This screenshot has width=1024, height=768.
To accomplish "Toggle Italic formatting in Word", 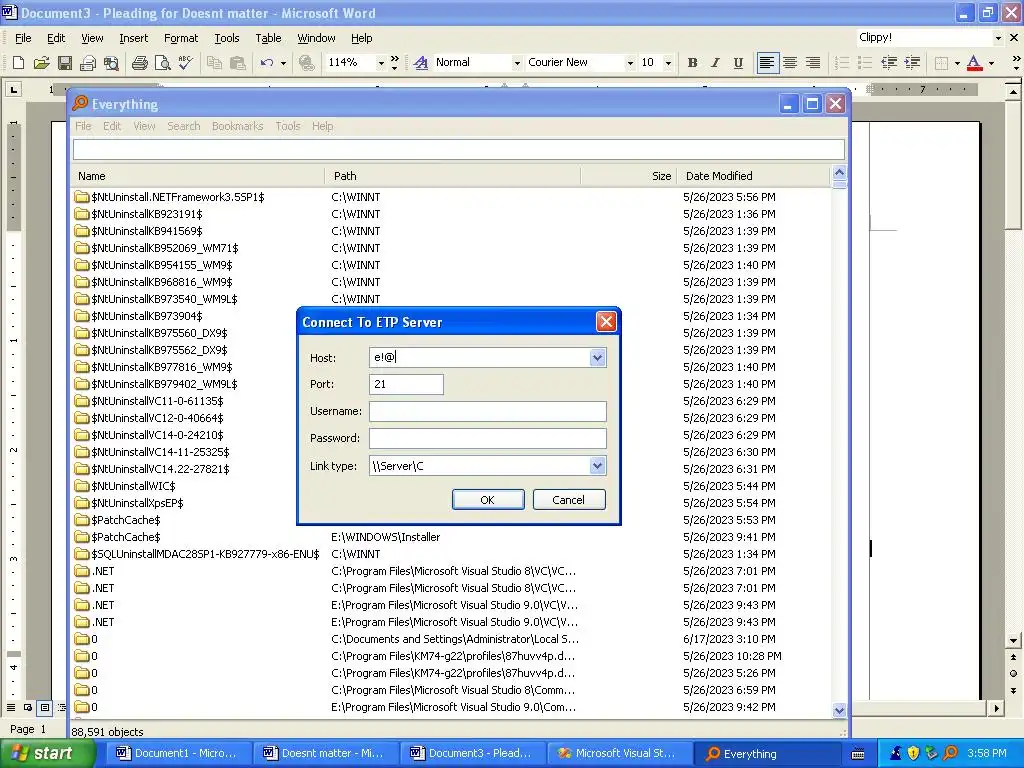I will (715, 63).
